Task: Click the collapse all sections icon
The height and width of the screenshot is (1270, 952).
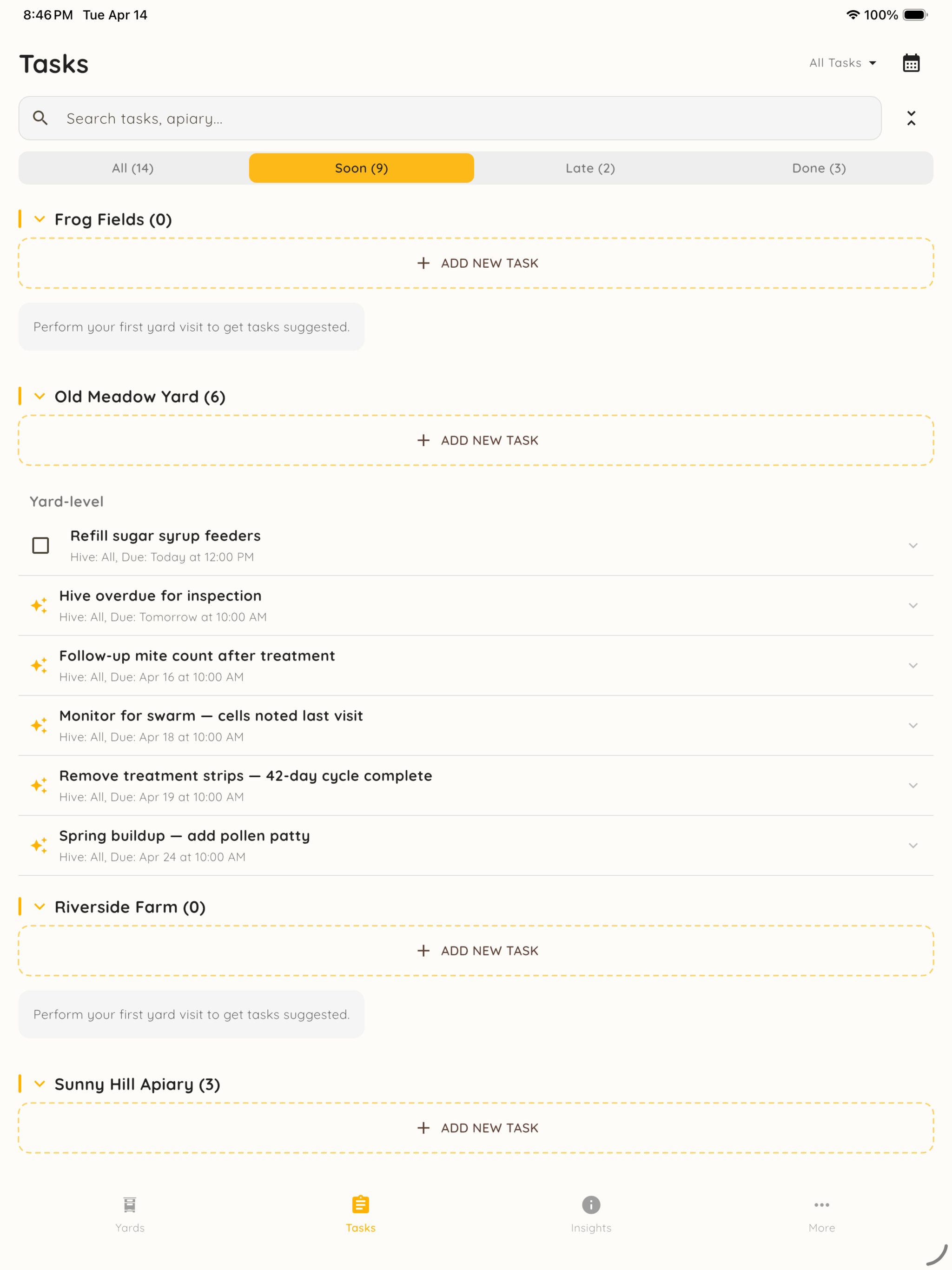Action: coord(911,118)
